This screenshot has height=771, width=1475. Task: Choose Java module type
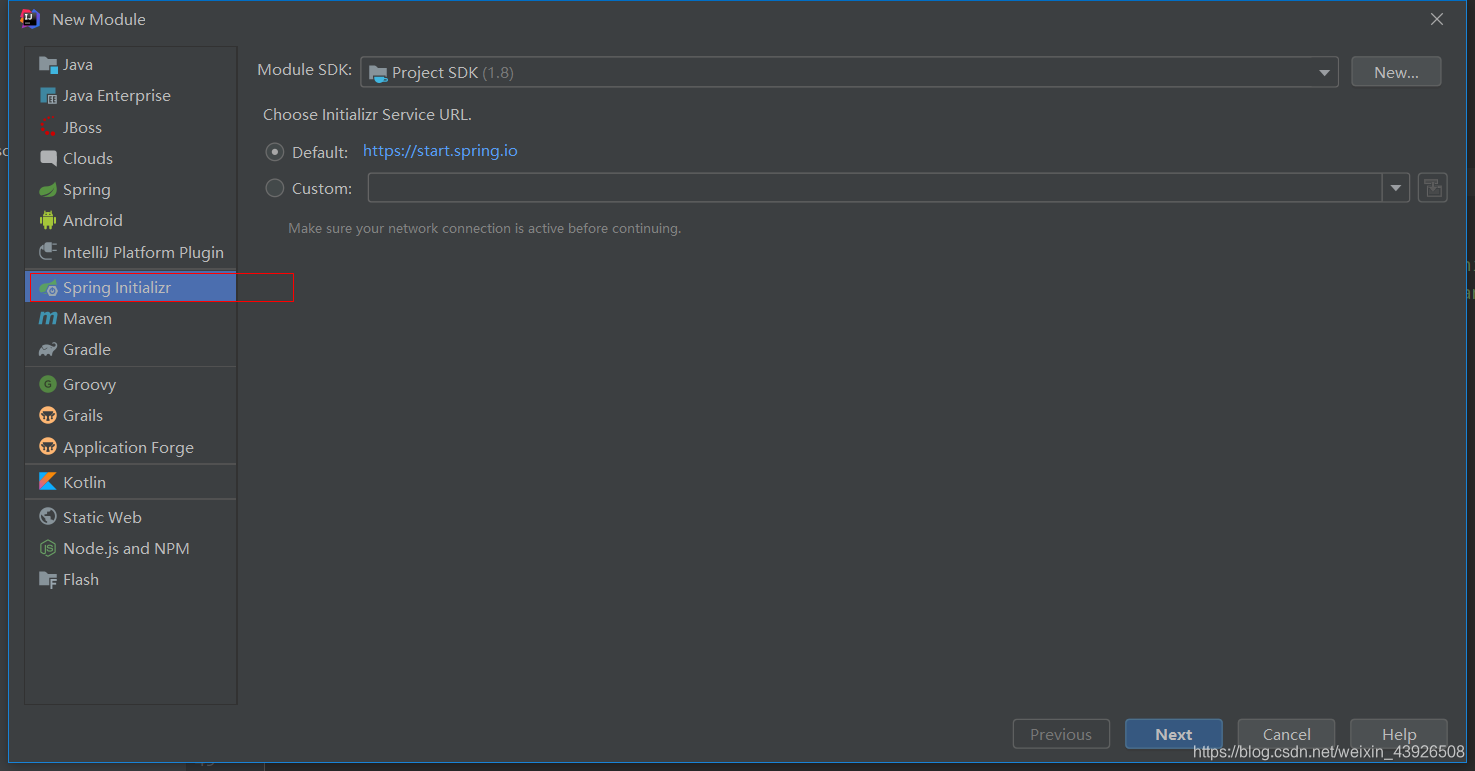[131, 65]
